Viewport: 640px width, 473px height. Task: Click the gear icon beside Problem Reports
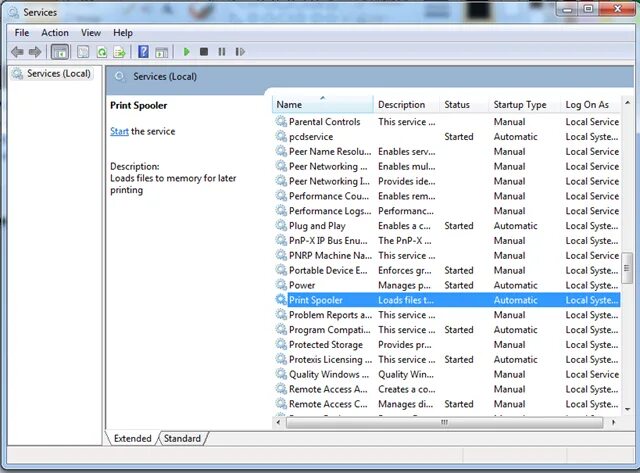coord(281,314)
